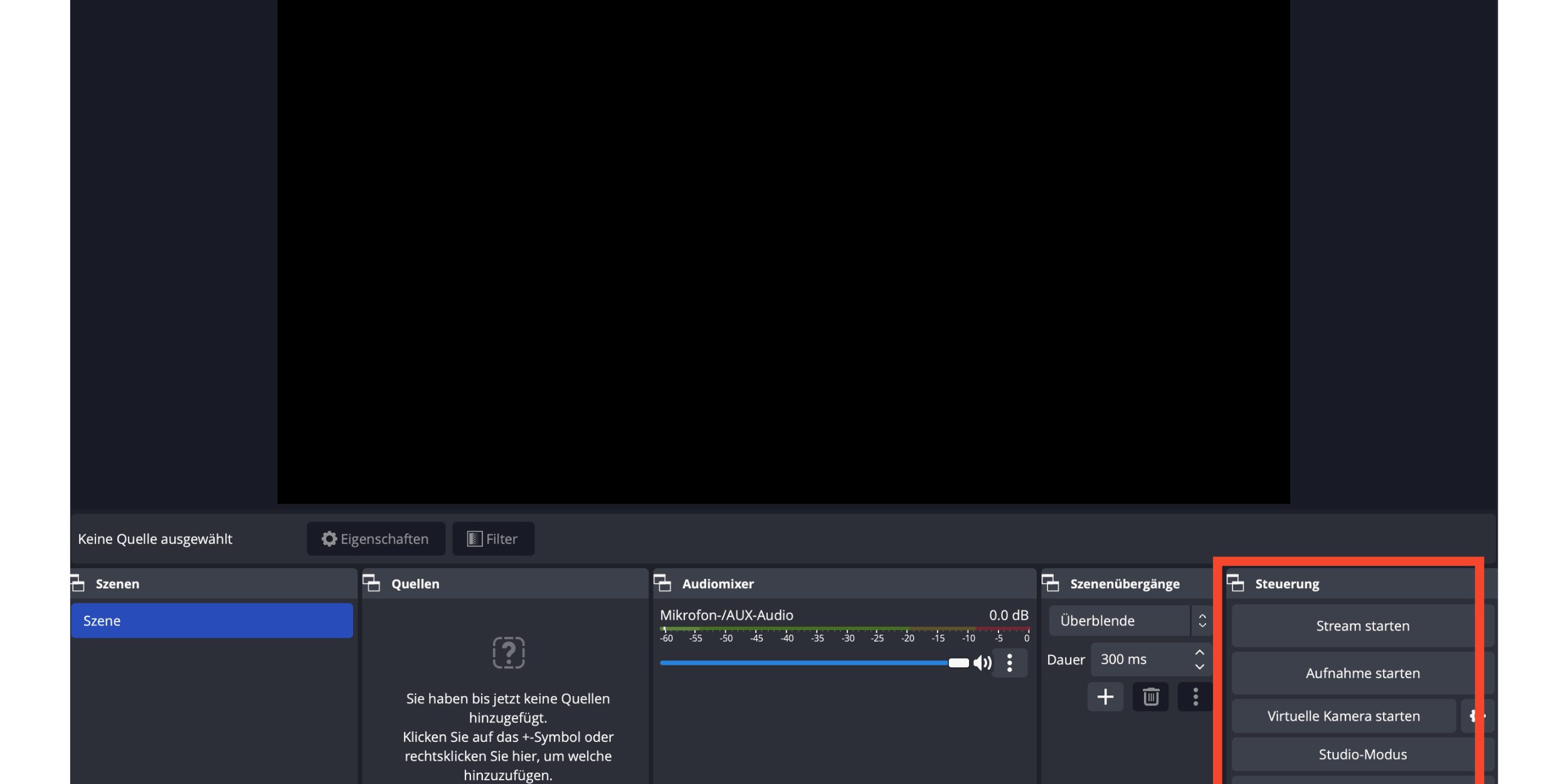The image size is (1568, 784).
Task: Click the Mikrofon-/AUX-Audio channel name
Action: coord(726,615)
